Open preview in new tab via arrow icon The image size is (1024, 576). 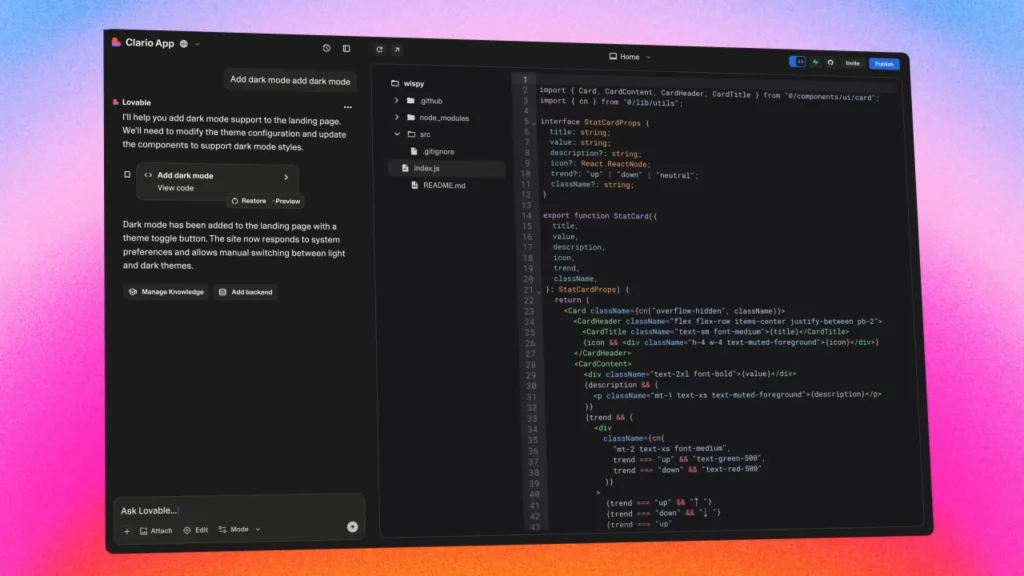[x=397, y=48]
